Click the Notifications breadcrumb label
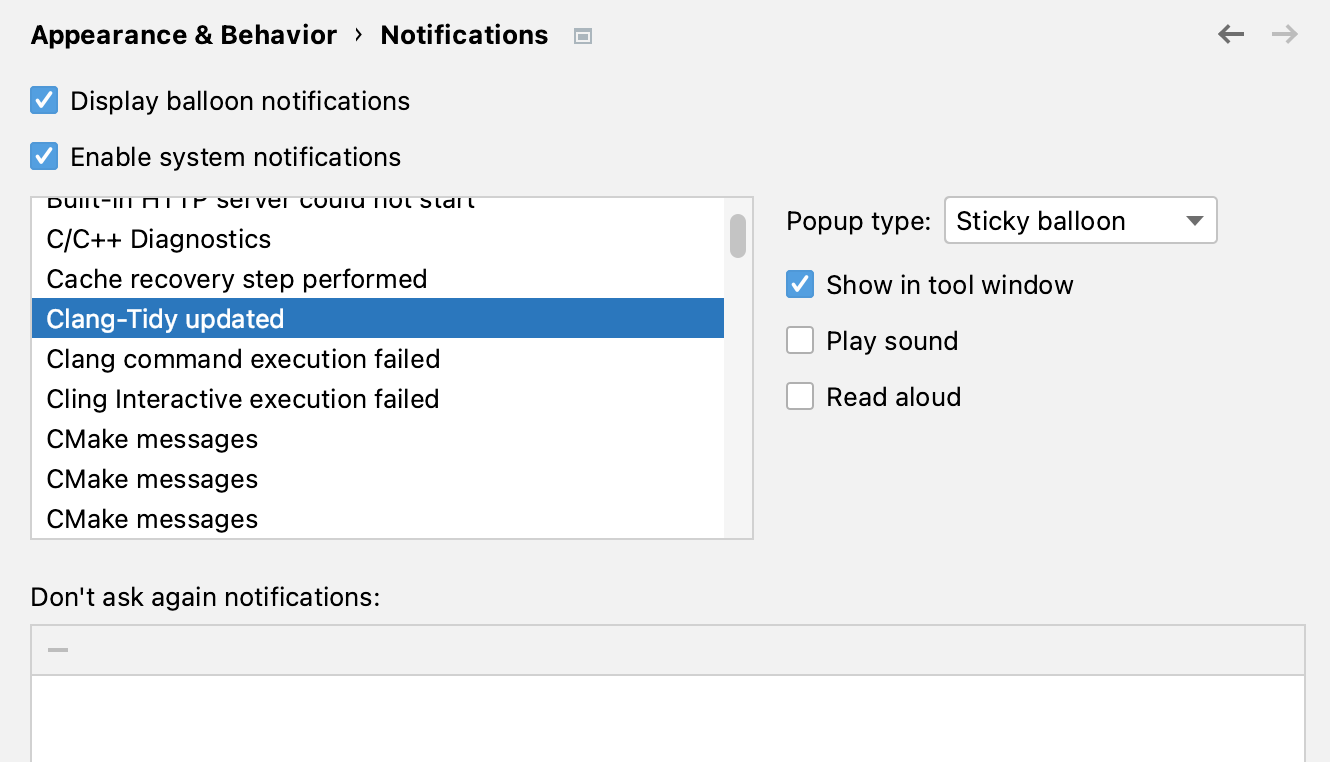This screenshot has width=1330, height=762. [x=464, y=34]
